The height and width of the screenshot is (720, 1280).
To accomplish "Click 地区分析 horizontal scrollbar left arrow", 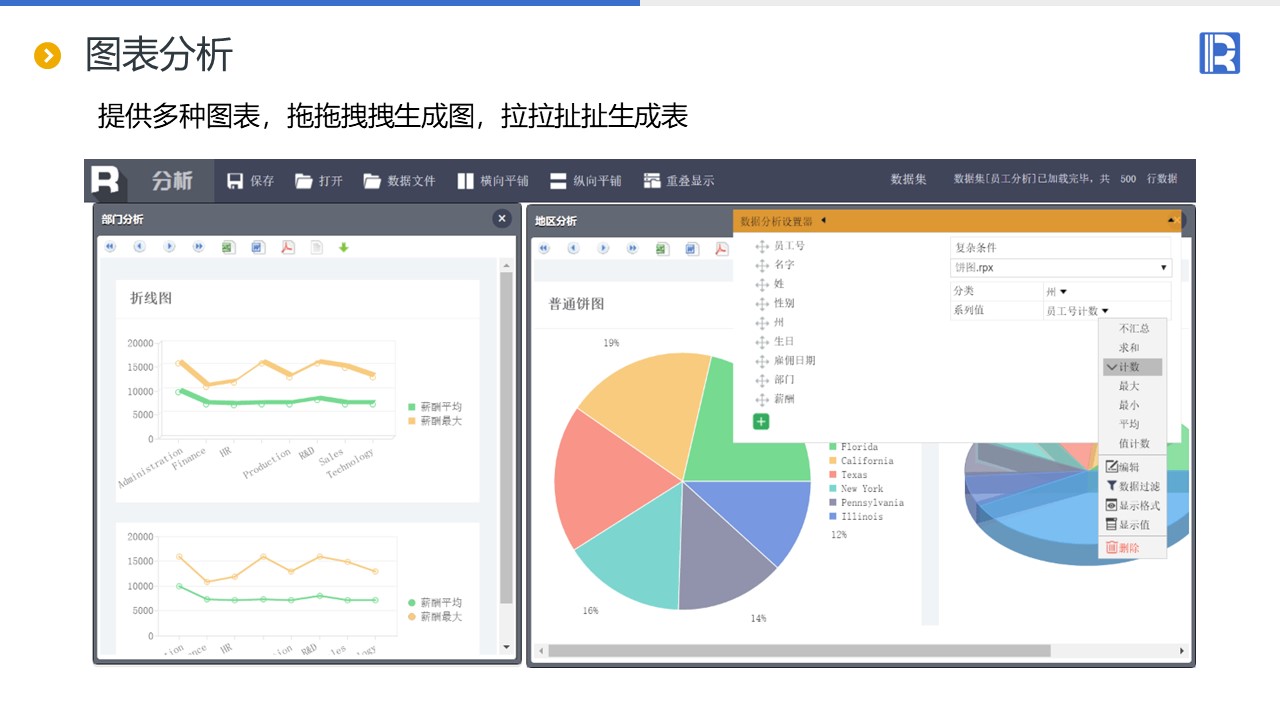I will [541, 651].
